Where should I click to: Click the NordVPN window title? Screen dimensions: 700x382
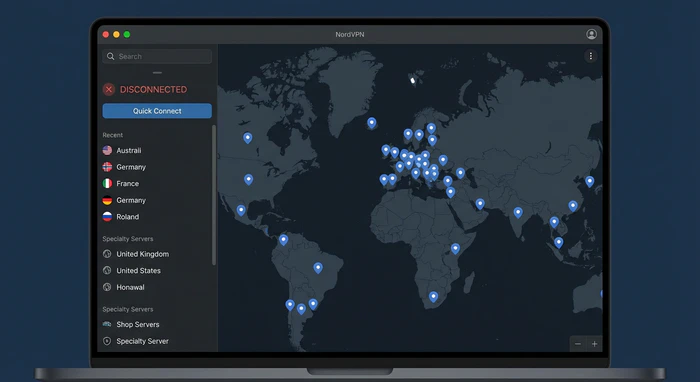point(350,34)
